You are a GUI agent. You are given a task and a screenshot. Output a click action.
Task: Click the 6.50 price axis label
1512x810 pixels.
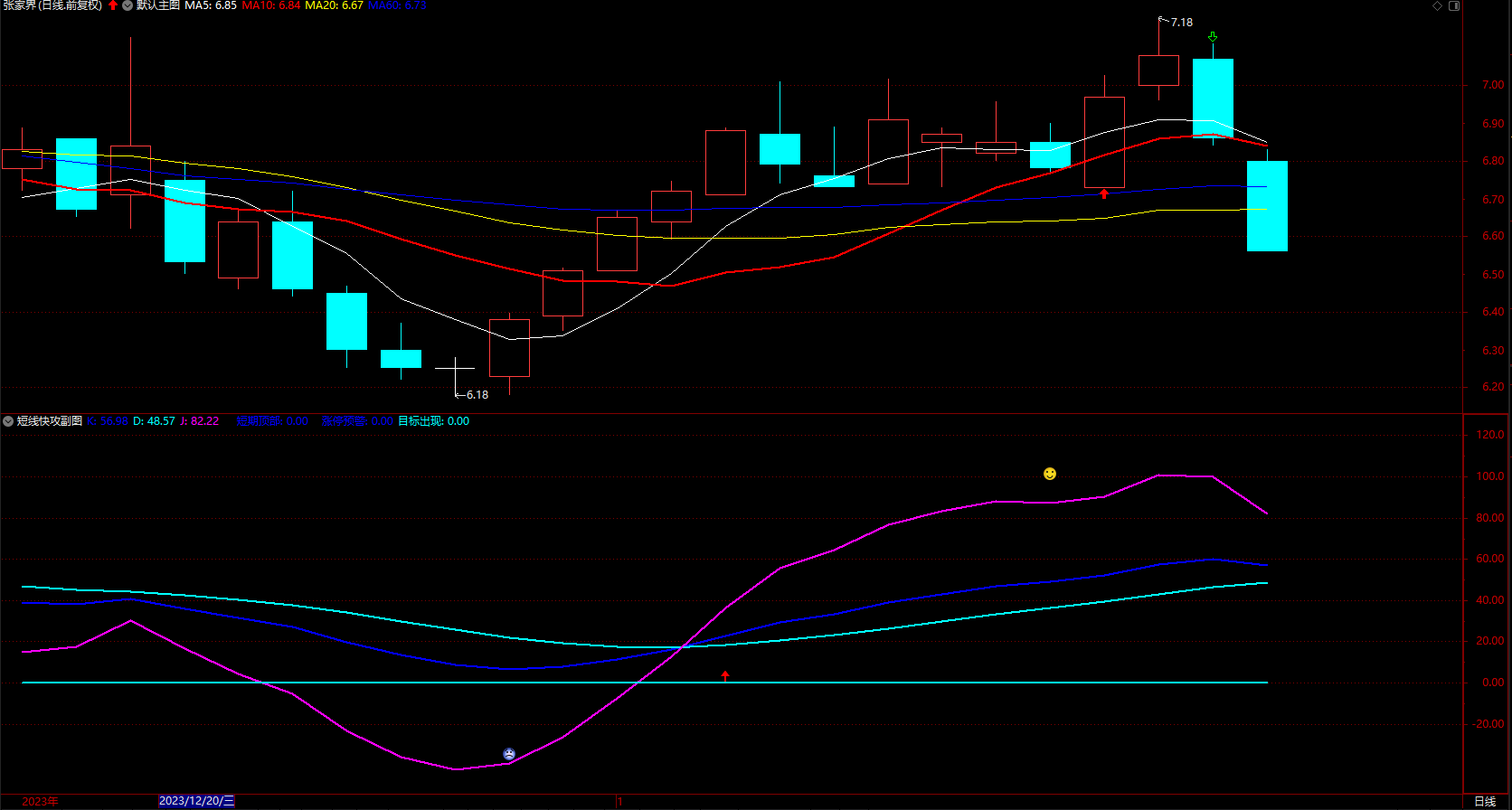click(1493, 274)
